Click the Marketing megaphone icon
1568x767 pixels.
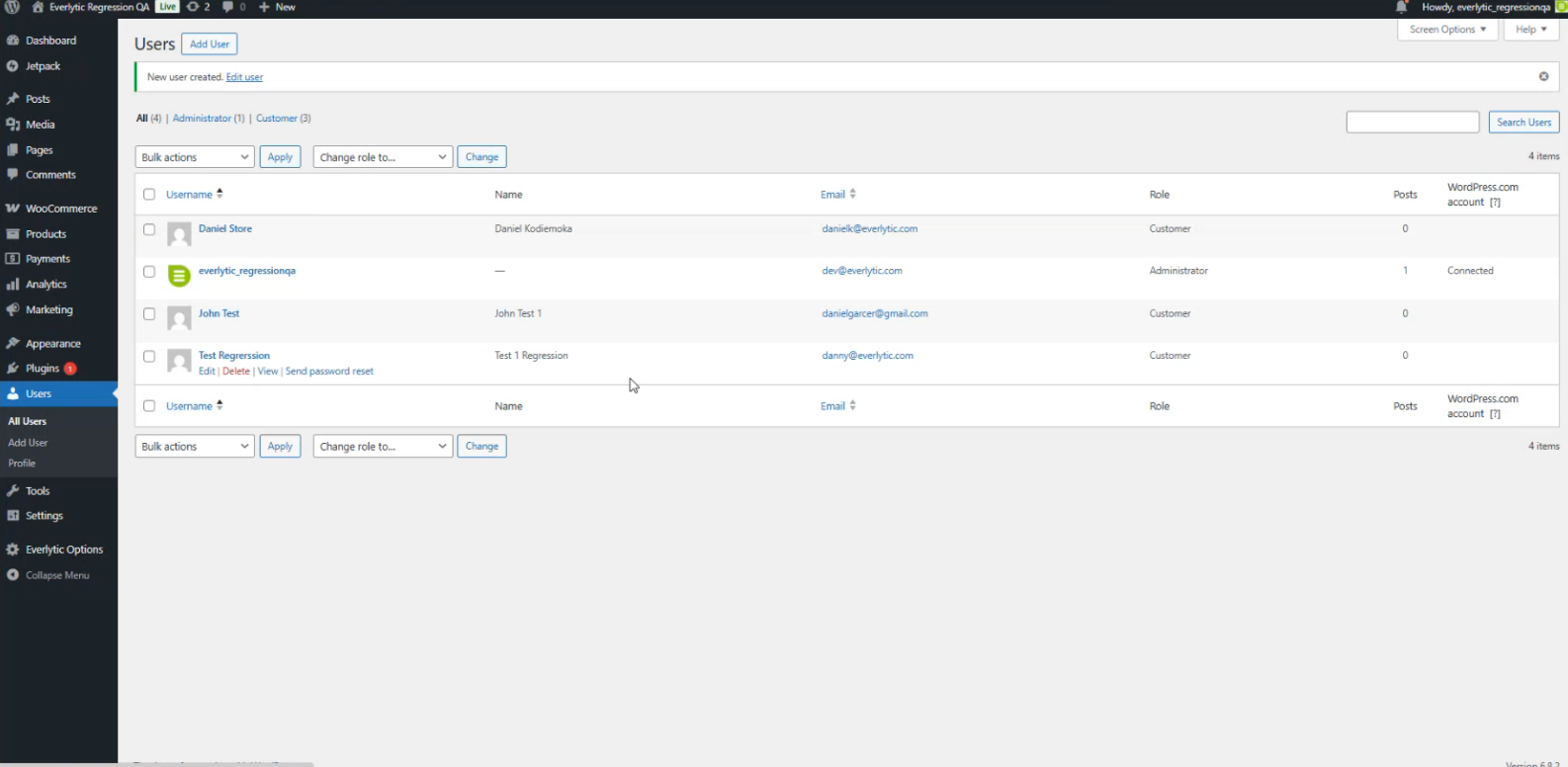pyautogui.click(x=13, y=310)
